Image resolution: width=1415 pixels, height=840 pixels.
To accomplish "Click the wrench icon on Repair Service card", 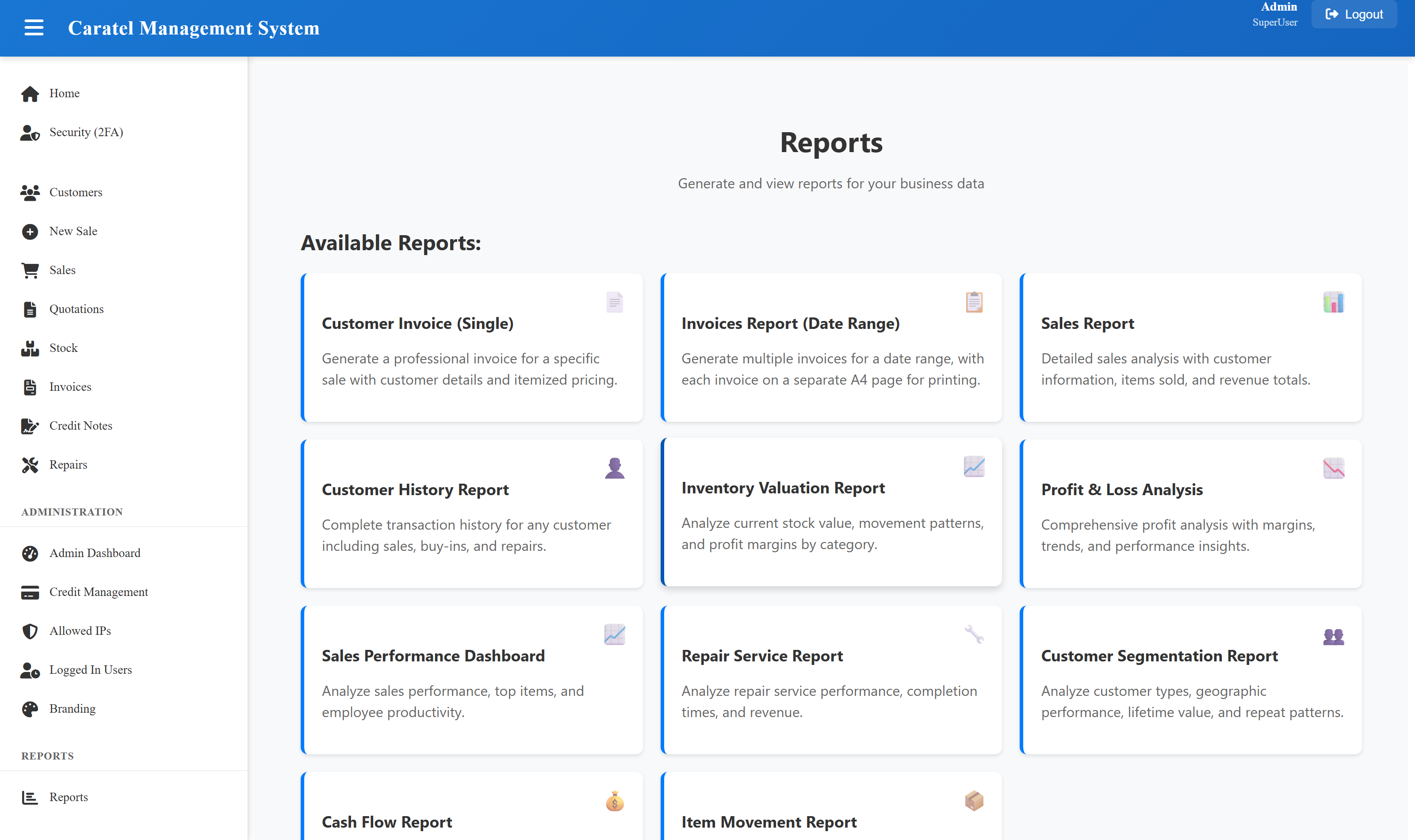I will pyautogui.click(x=974, y=634).
